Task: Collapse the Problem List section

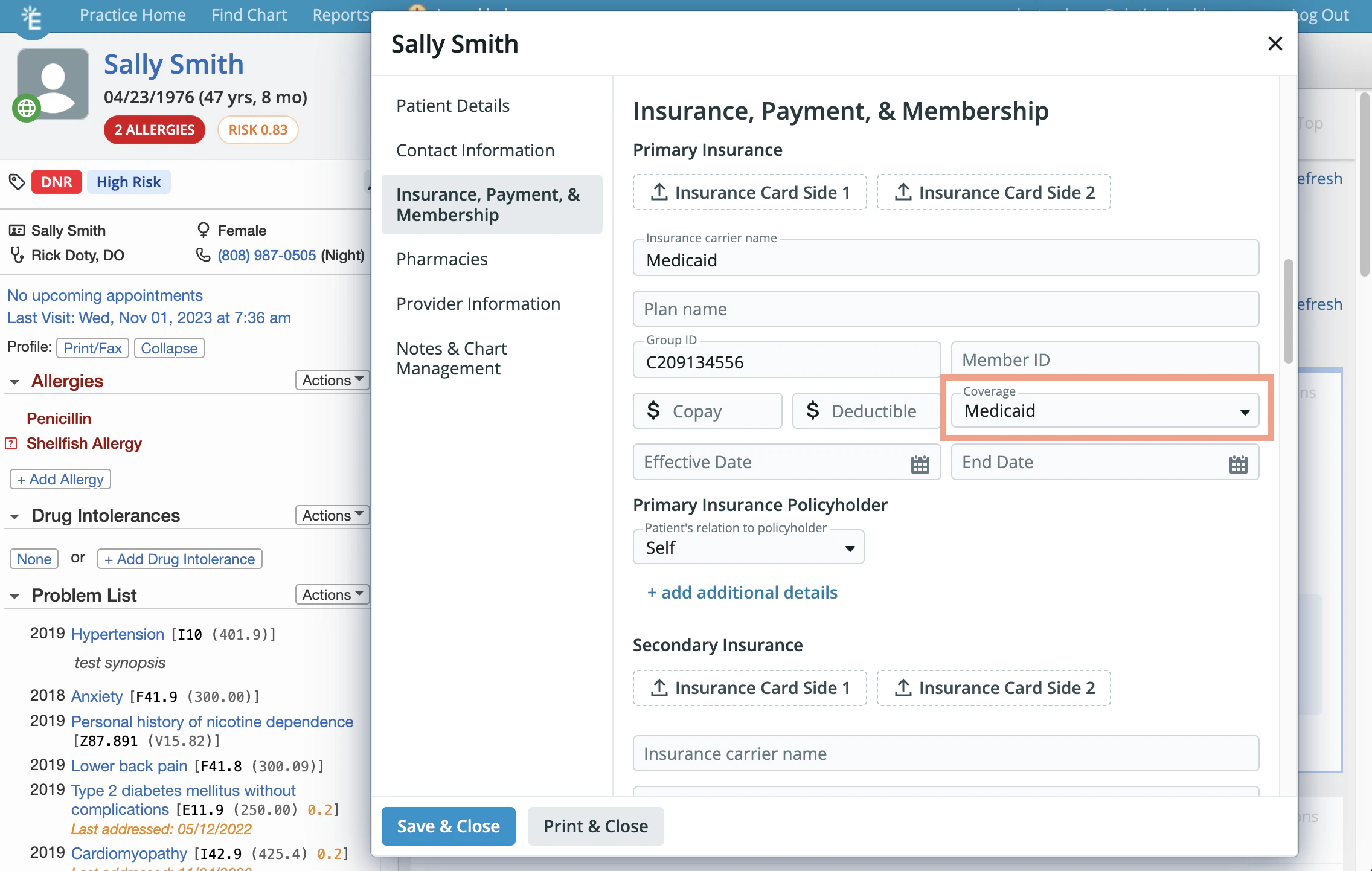Action: point(14,596)
